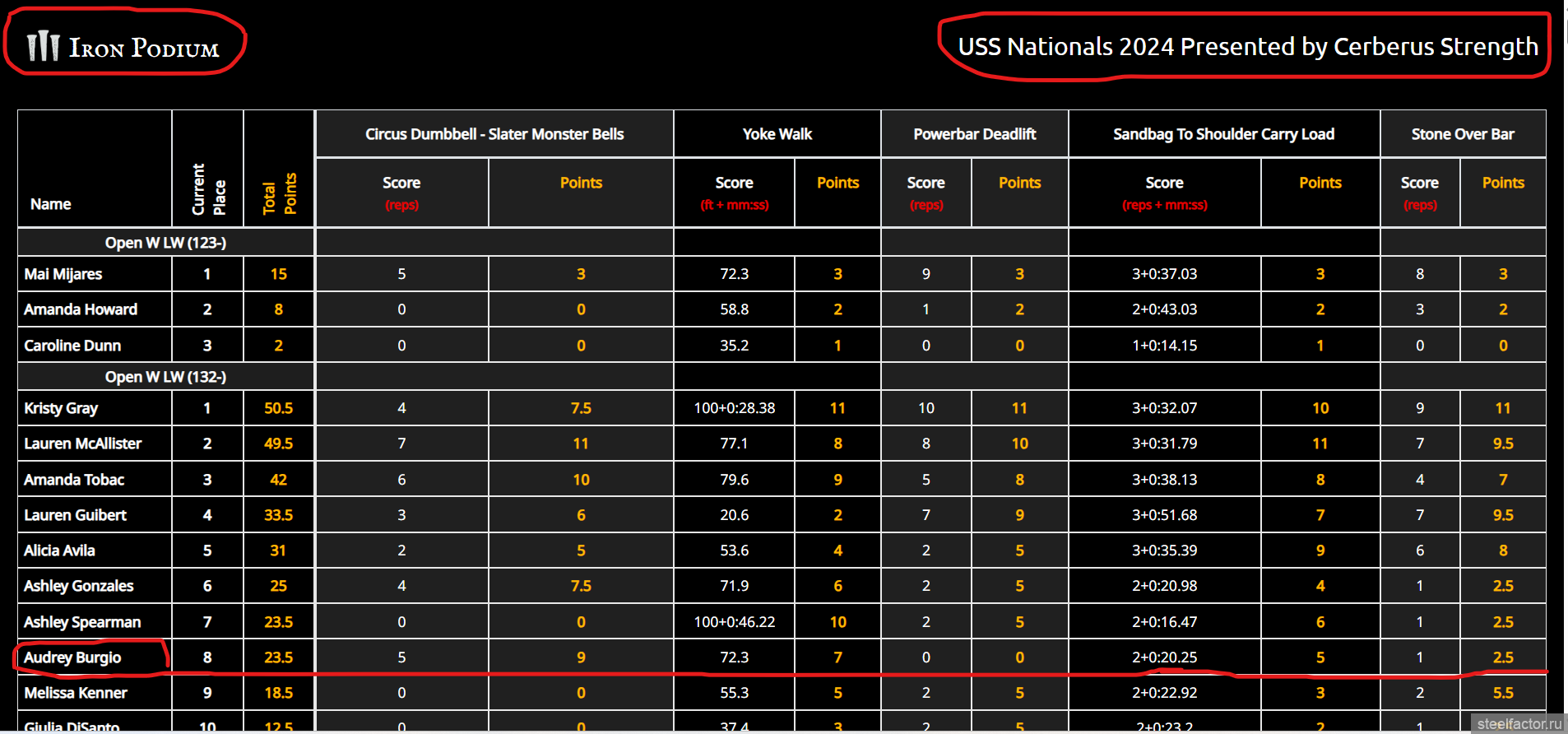The height and width of the screenshot is (734, 1568).
Task: Click Melissa Kenner's name
Action: pos(76,693)
